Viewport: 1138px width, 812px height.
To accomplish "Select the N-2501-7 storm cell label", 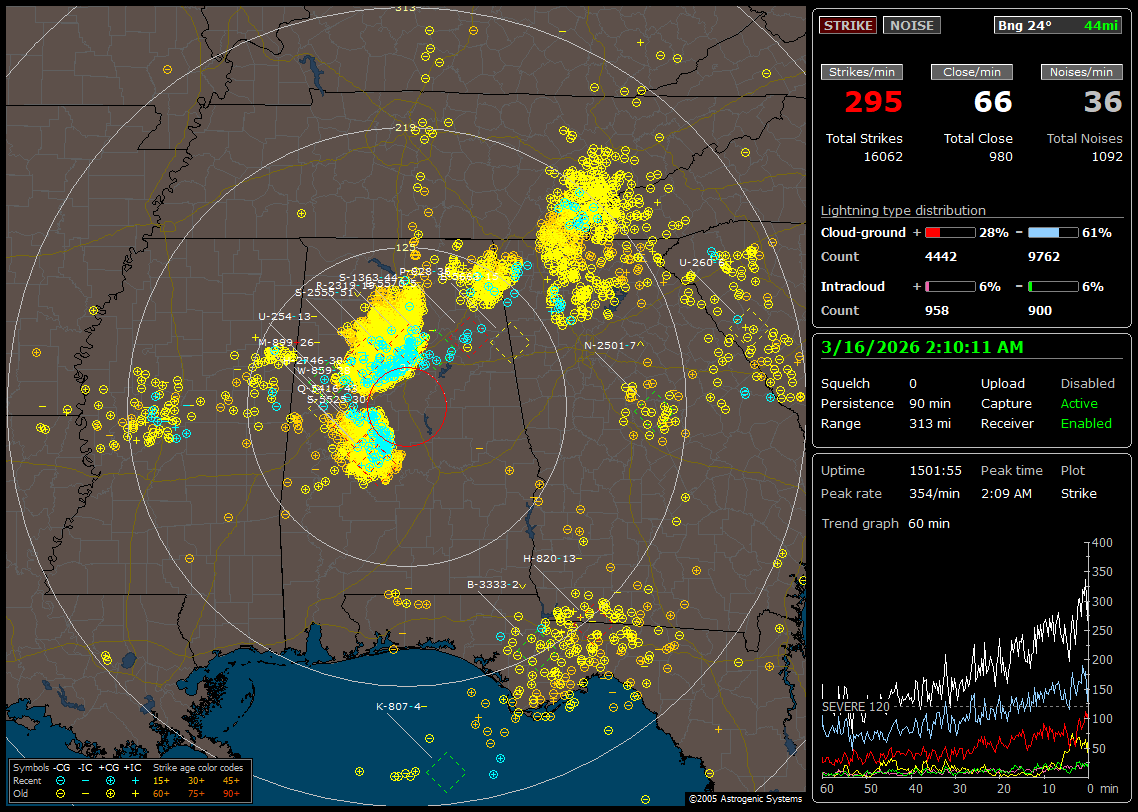I will tap(610, 346).
